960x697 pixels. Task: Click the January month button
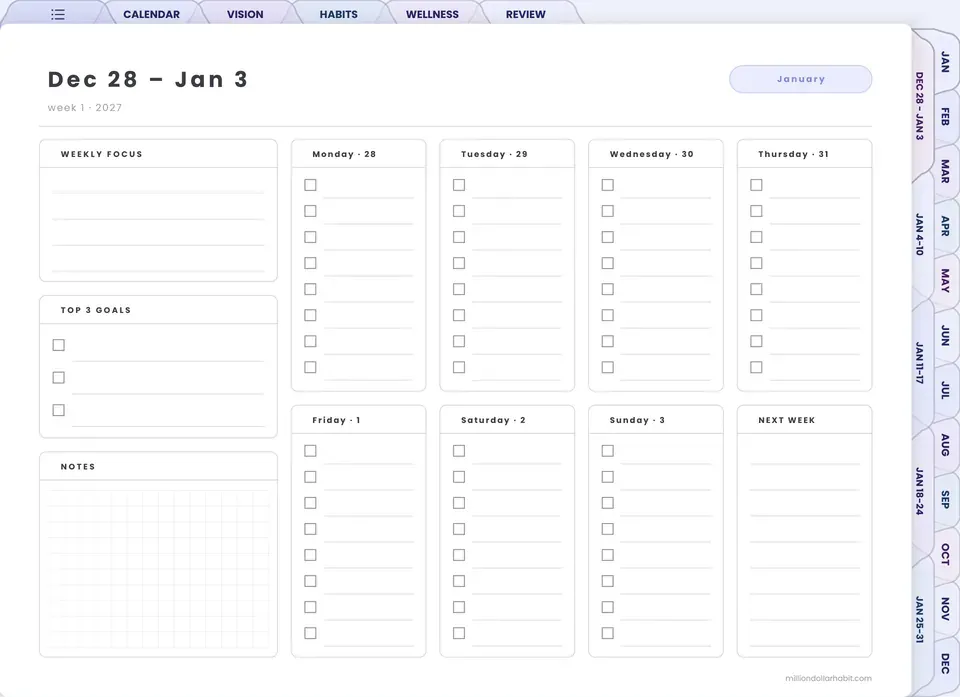pos(800,79)
